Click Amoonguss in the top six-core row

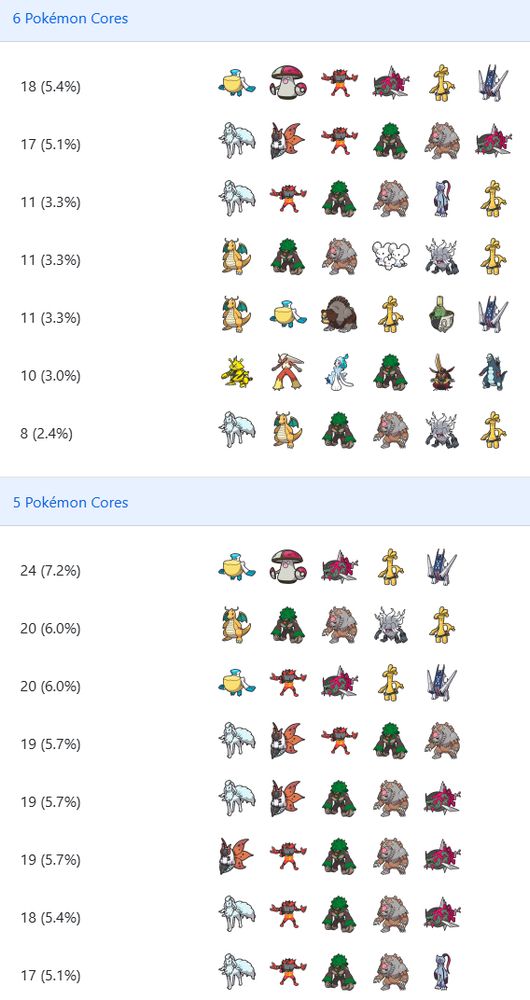tap(287, 82)
